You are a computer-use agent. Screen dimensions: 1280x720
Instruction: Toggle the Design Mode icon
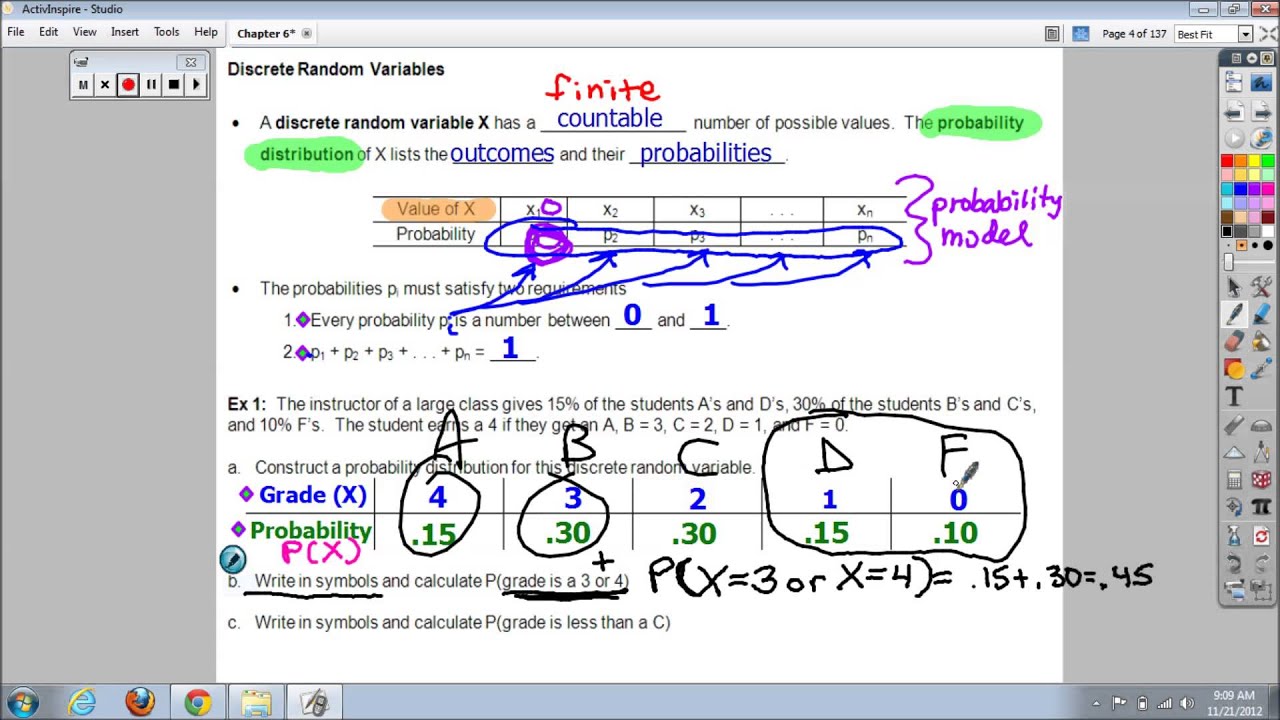tap(1080, 34)
